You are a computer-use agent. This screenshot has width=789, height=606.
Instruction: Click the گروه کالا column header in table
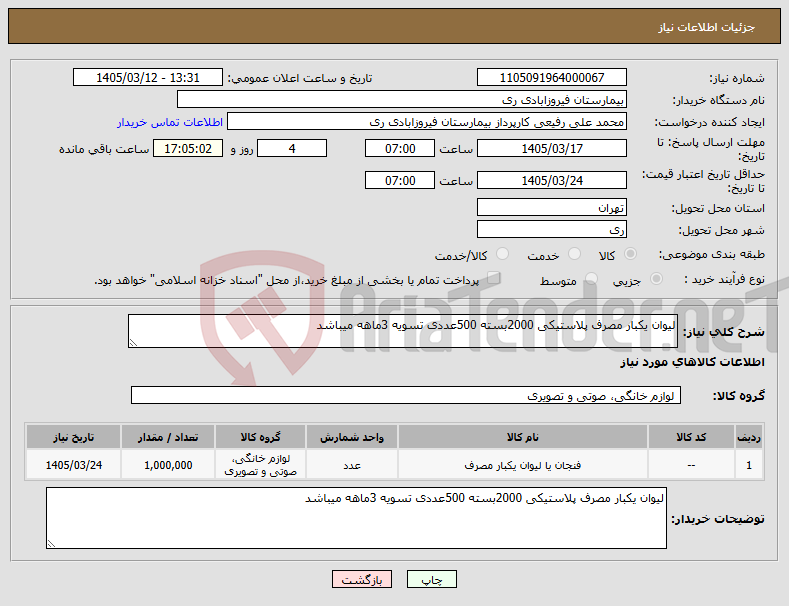click(260, 437)
